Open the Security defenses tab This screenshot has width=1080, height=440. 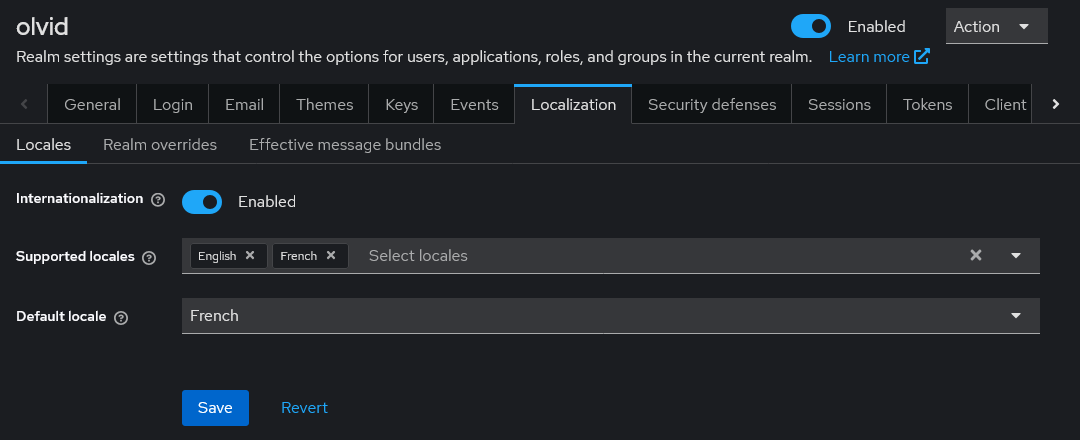tap(711, 105)
